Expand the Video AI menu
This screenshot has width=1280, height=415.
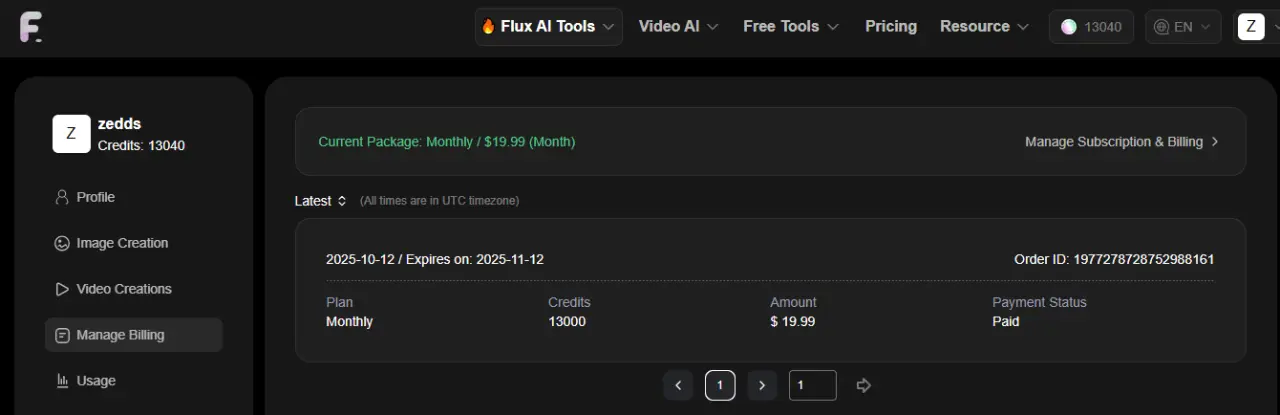coord(679,27)
